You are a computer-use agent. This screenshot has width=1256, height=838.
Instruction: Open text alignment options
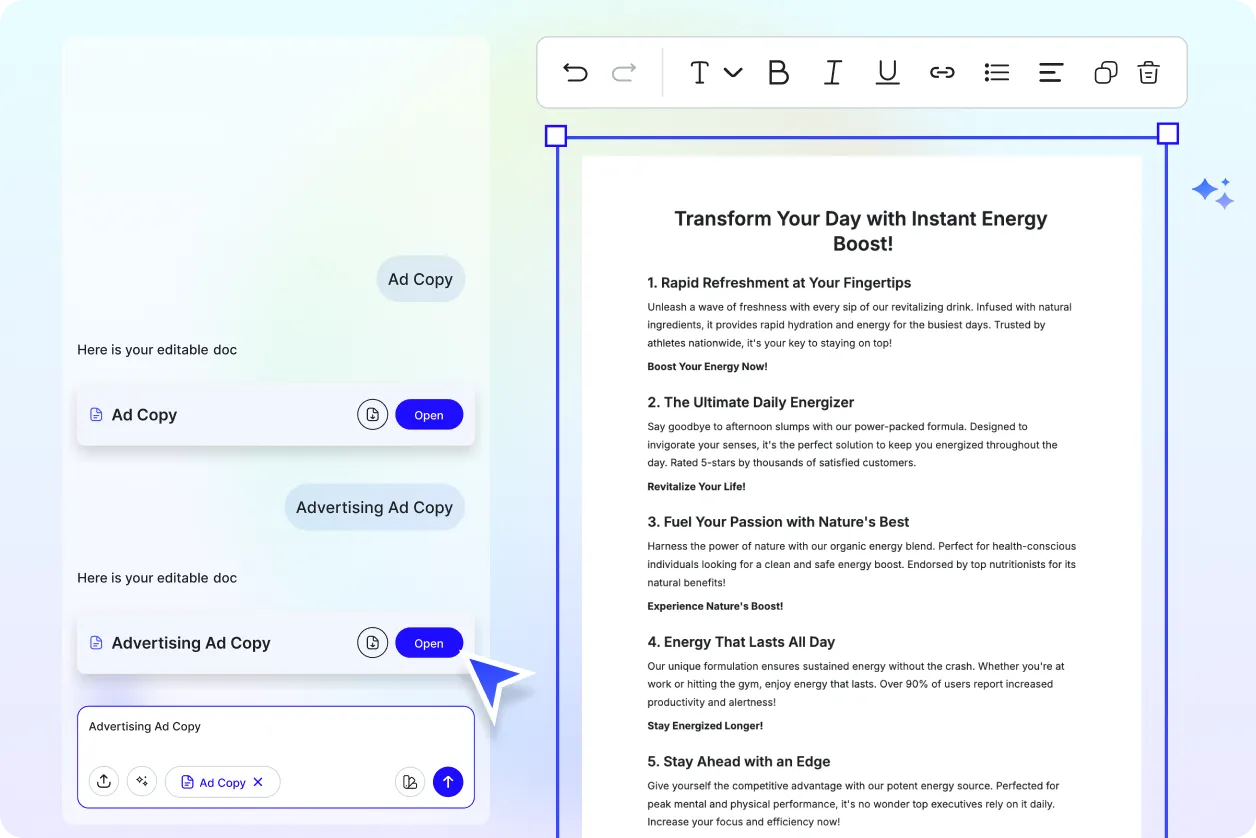tap(1051, 72)
